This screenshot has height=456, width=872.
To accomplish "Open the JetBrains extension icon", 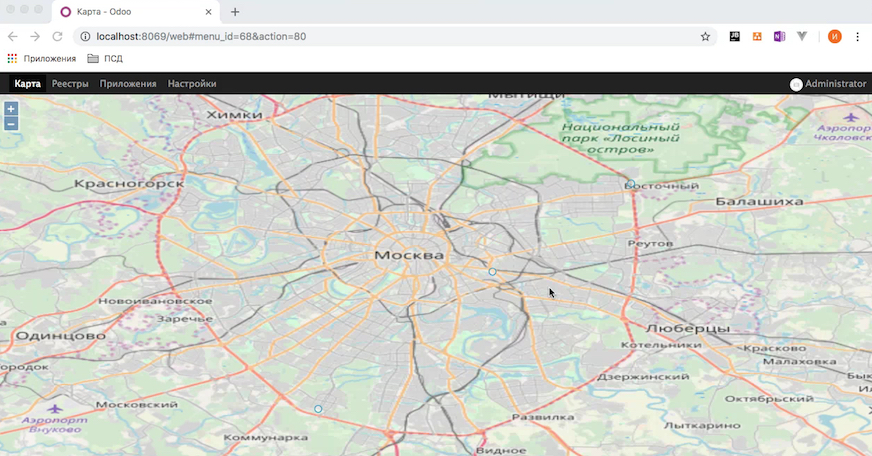I will click(x=735, y=36).
